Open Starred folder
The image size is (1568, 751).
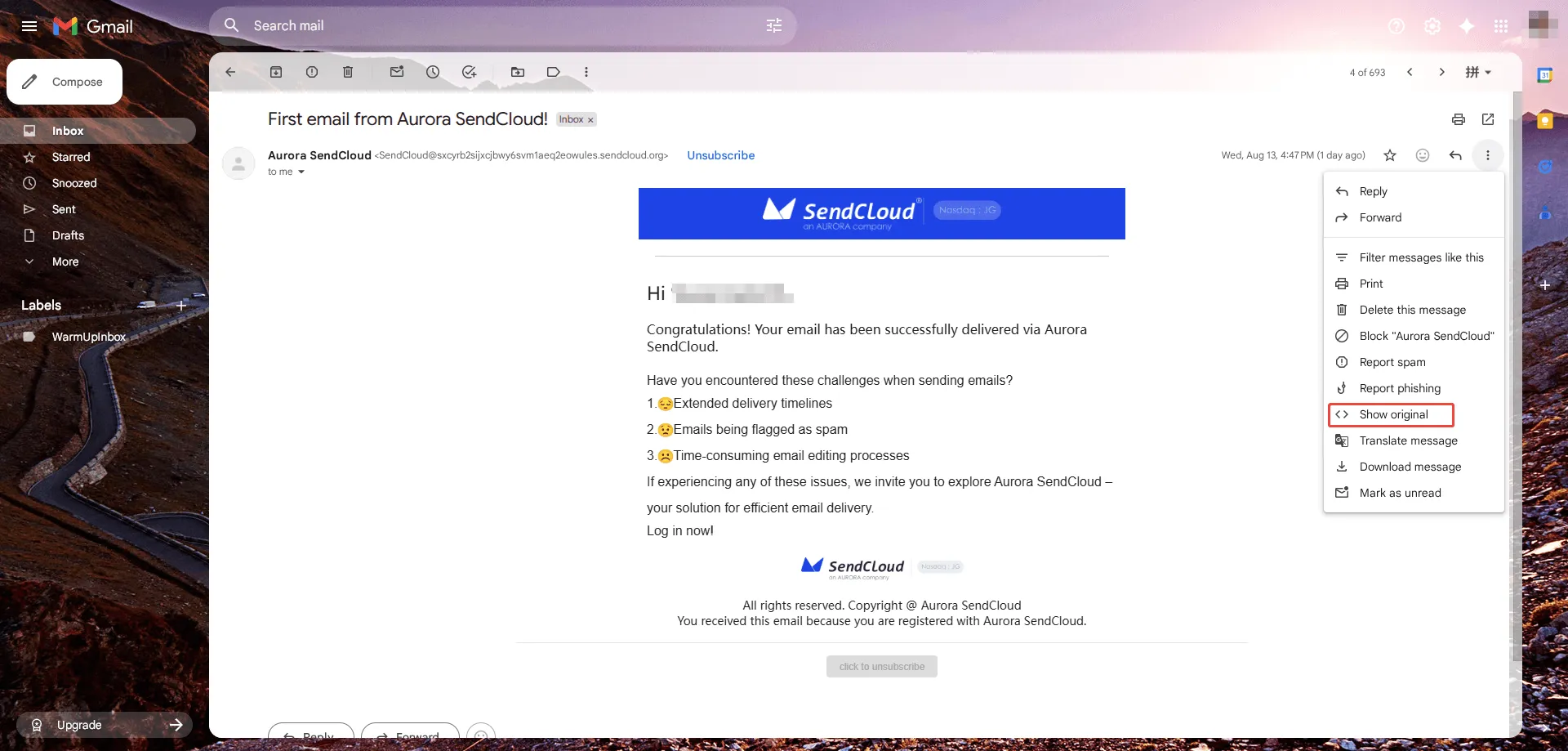(98, 157)
